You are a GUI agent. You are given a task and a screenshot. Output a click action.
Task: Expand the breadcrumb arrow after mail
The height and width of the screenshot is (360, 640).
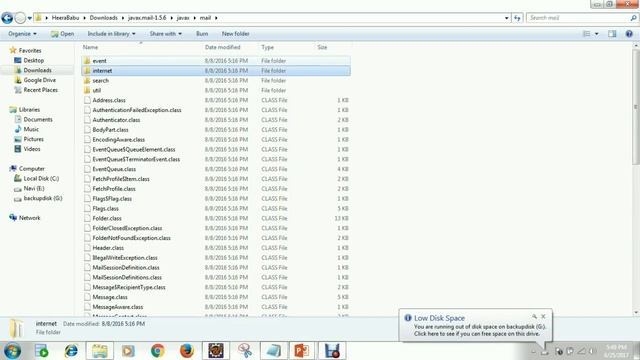point(216,18)
